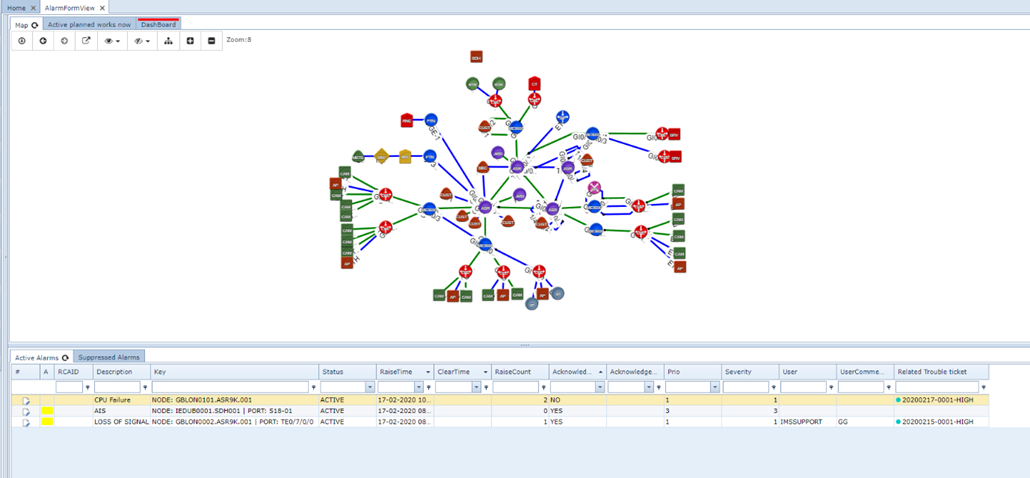The height and width of the screenshot is (478, 1030).
Task: Click the refresh icon on Active Alarms tab
Action: [x=66, y=357]
